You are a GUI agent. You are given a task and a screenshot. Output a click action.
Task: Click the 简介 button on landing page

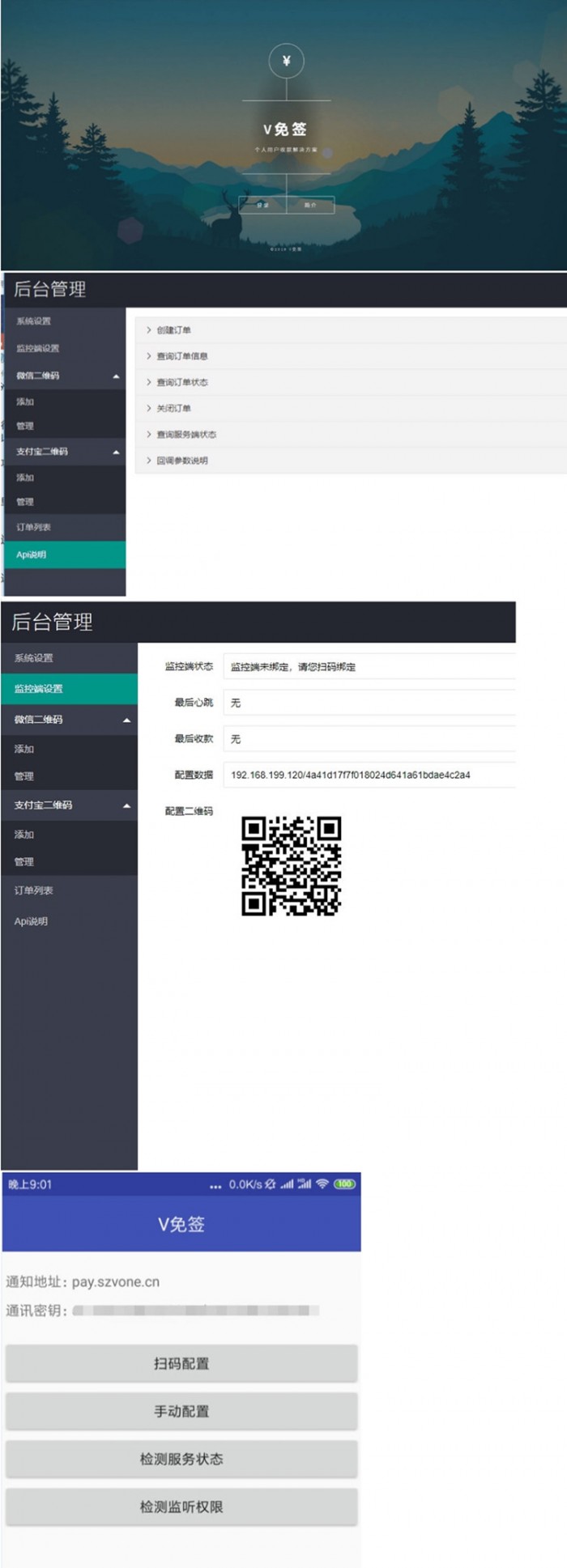[310, 205]
